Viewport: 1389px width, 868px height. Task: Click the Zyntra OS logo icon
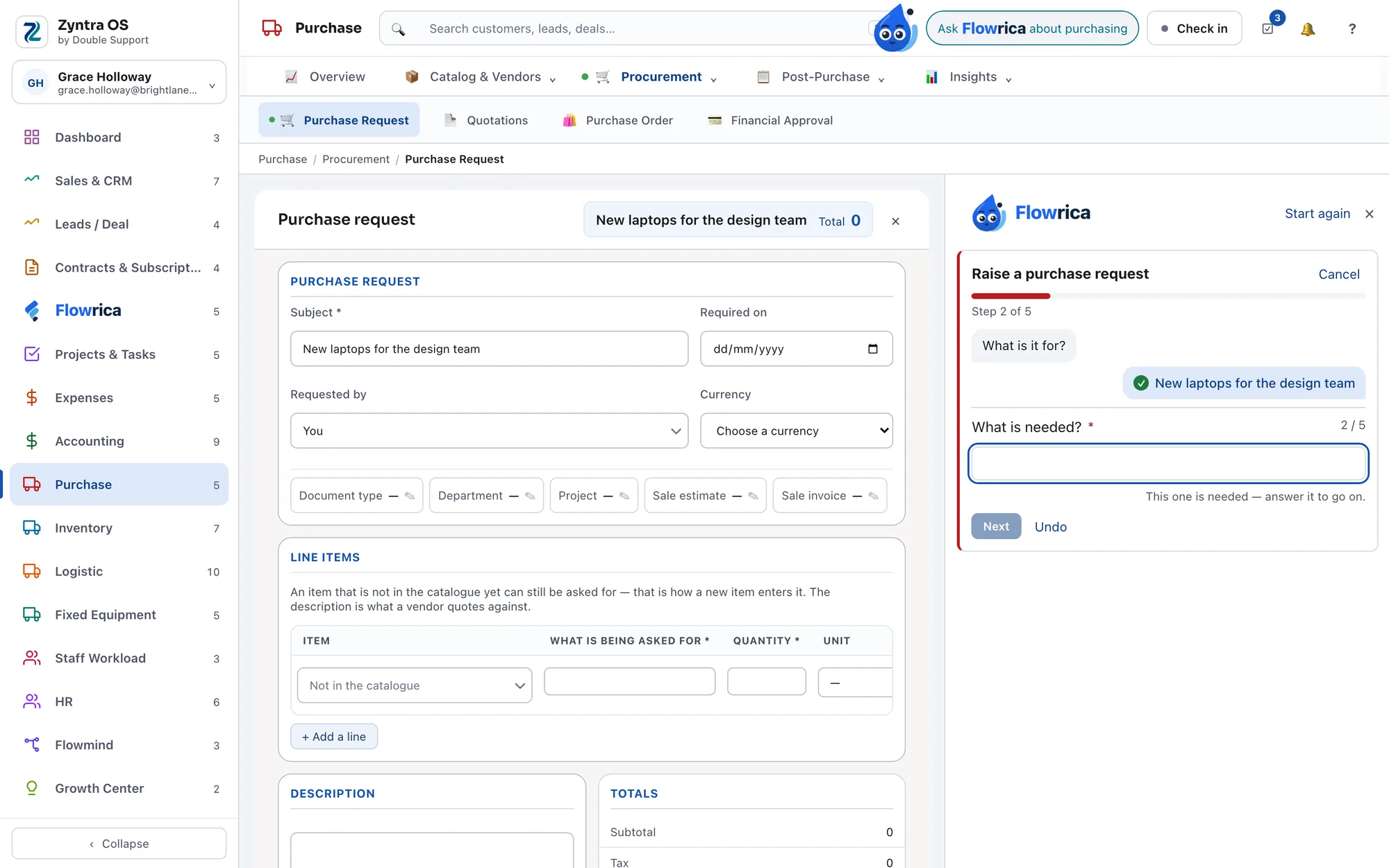click(x=32, y=32)
